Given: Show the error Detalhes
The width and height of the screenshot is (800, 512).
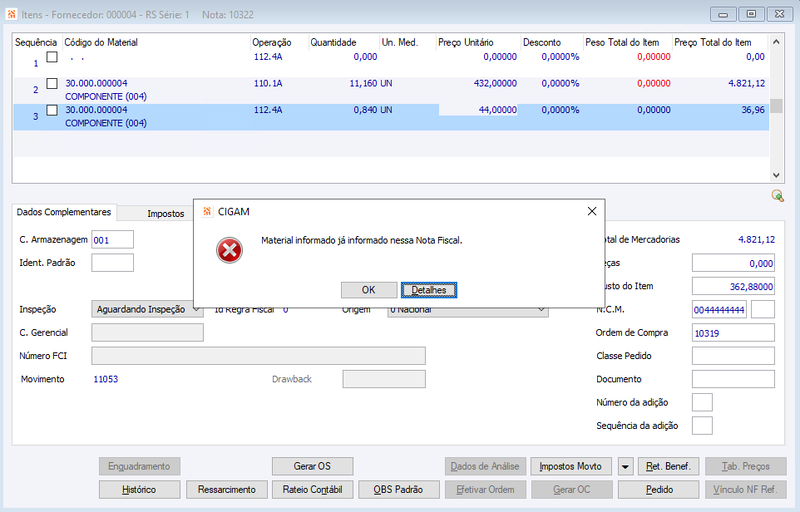Looking at the screenshot, I should click(x=429, y=290).
